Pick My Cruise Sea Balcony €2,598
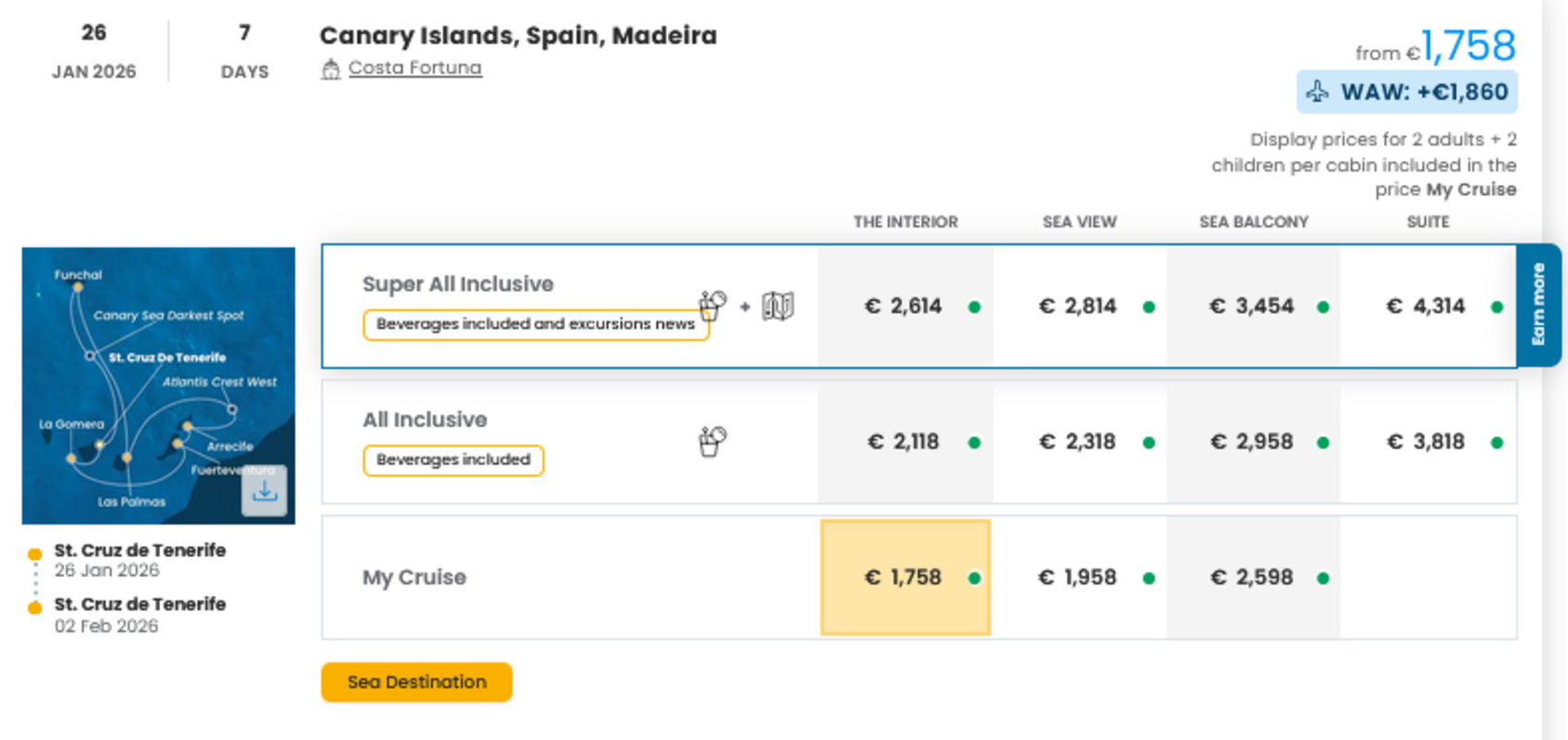Image resolution: width=1568 pixels, height=740 pixels. click(1253, 577)
